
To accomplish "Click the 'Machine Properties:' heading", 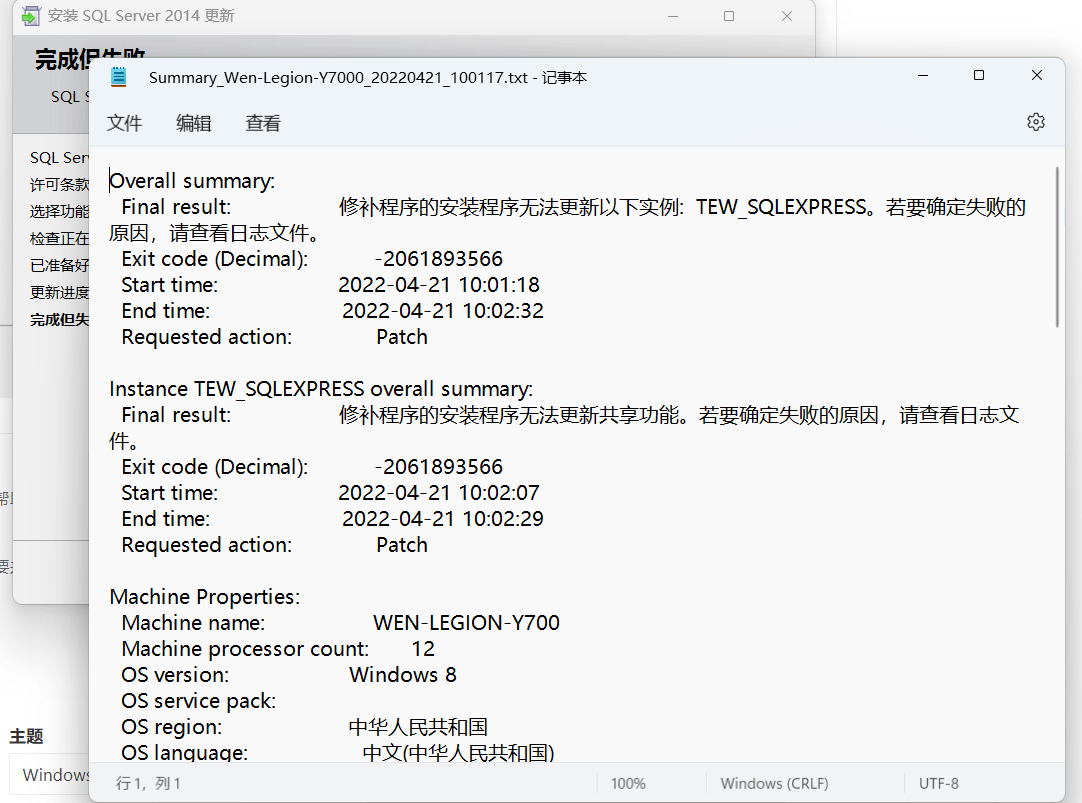I will 205,597.
